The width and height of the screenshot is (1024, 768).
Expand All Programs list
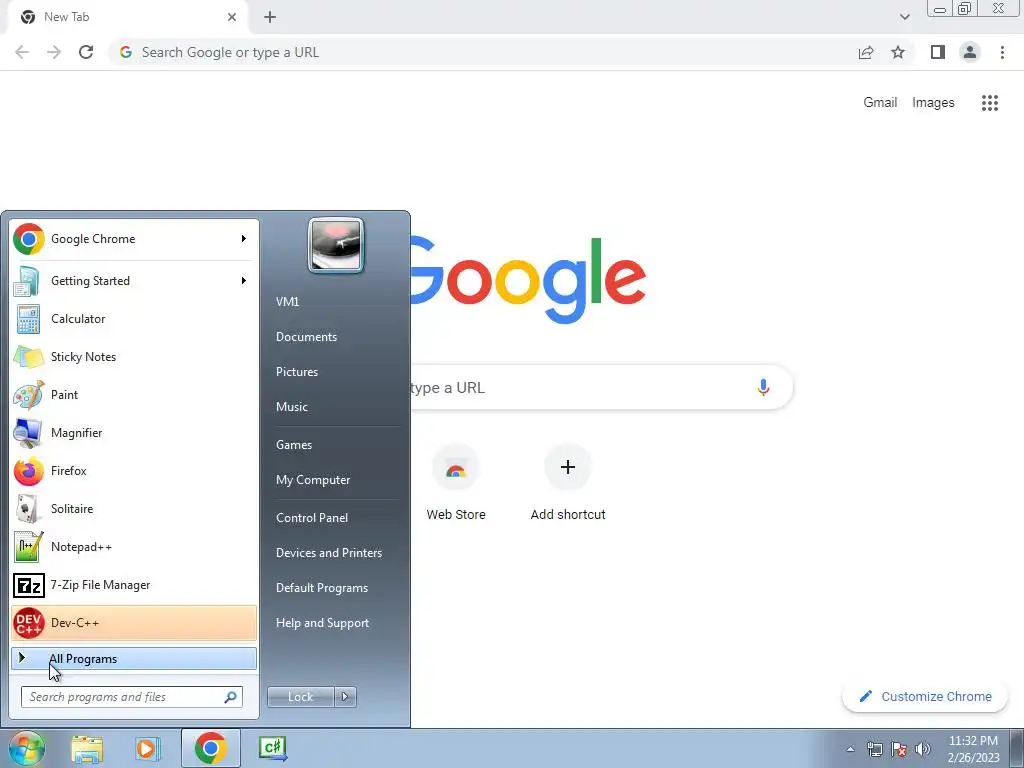point(134,658)
